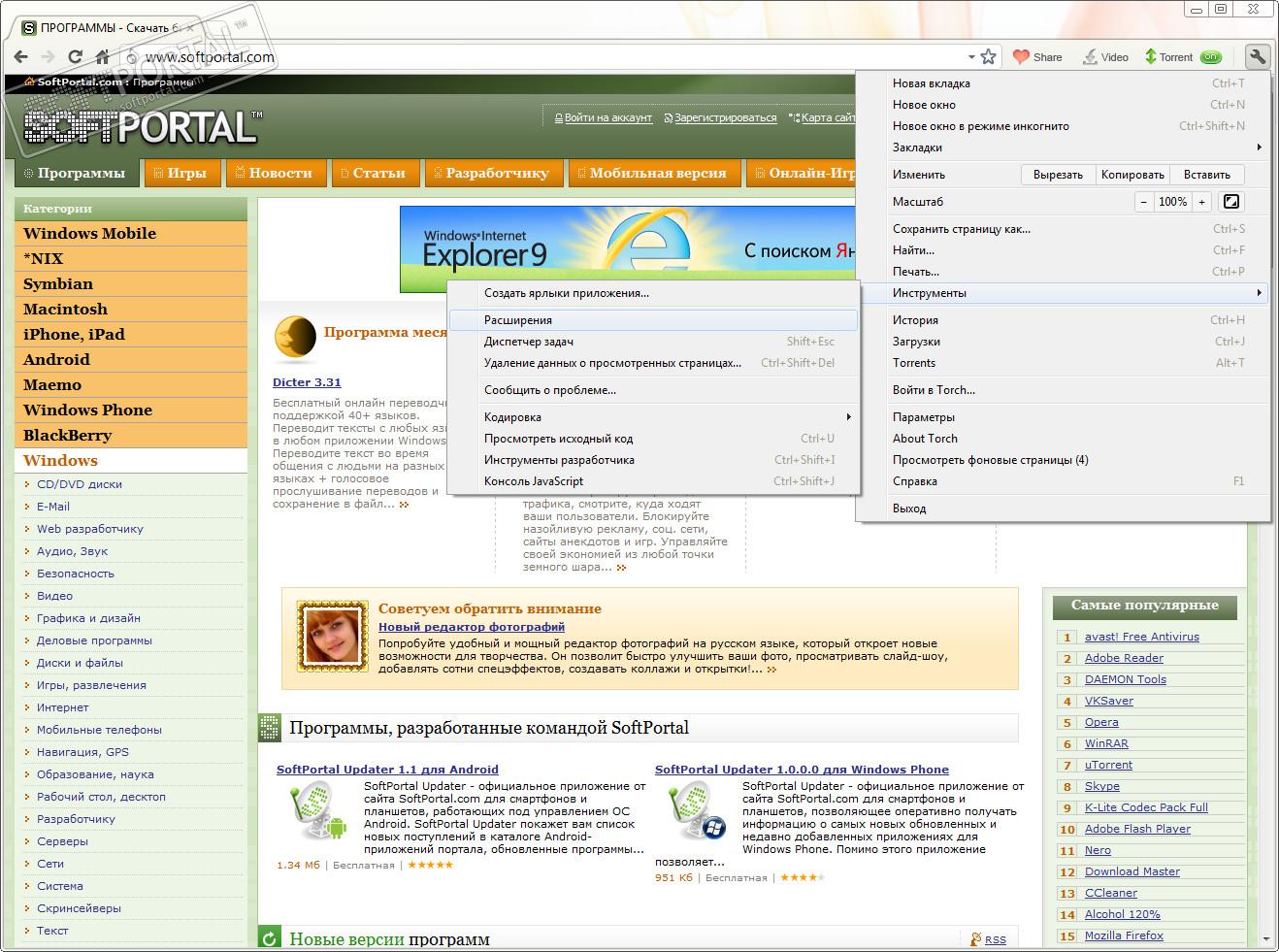This screenshot has width=1279, height=952.
Task: Click the SoftPortal Updater 1.1 для Android link
Action: (387, 770)
